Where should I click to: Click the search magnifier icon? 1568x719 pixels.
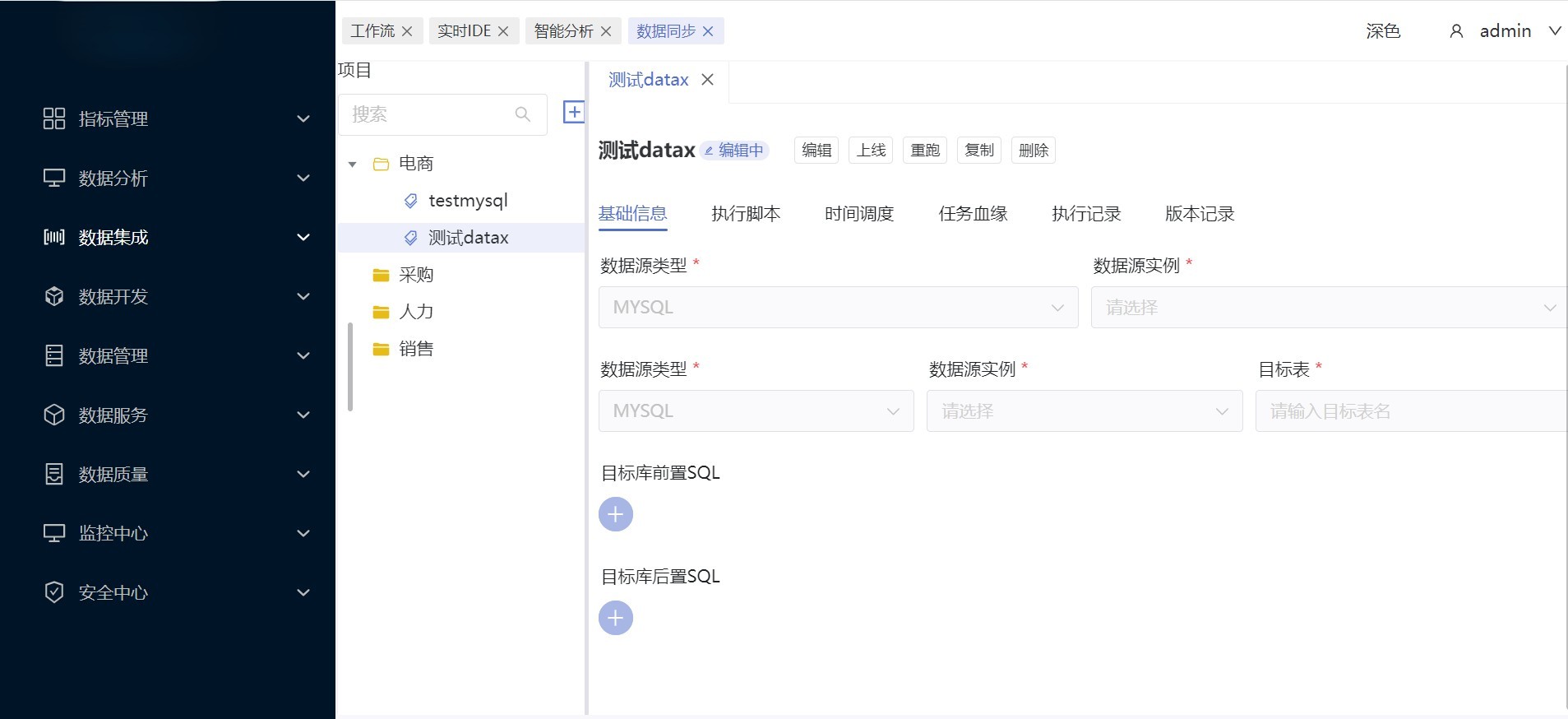coord(523,114)
